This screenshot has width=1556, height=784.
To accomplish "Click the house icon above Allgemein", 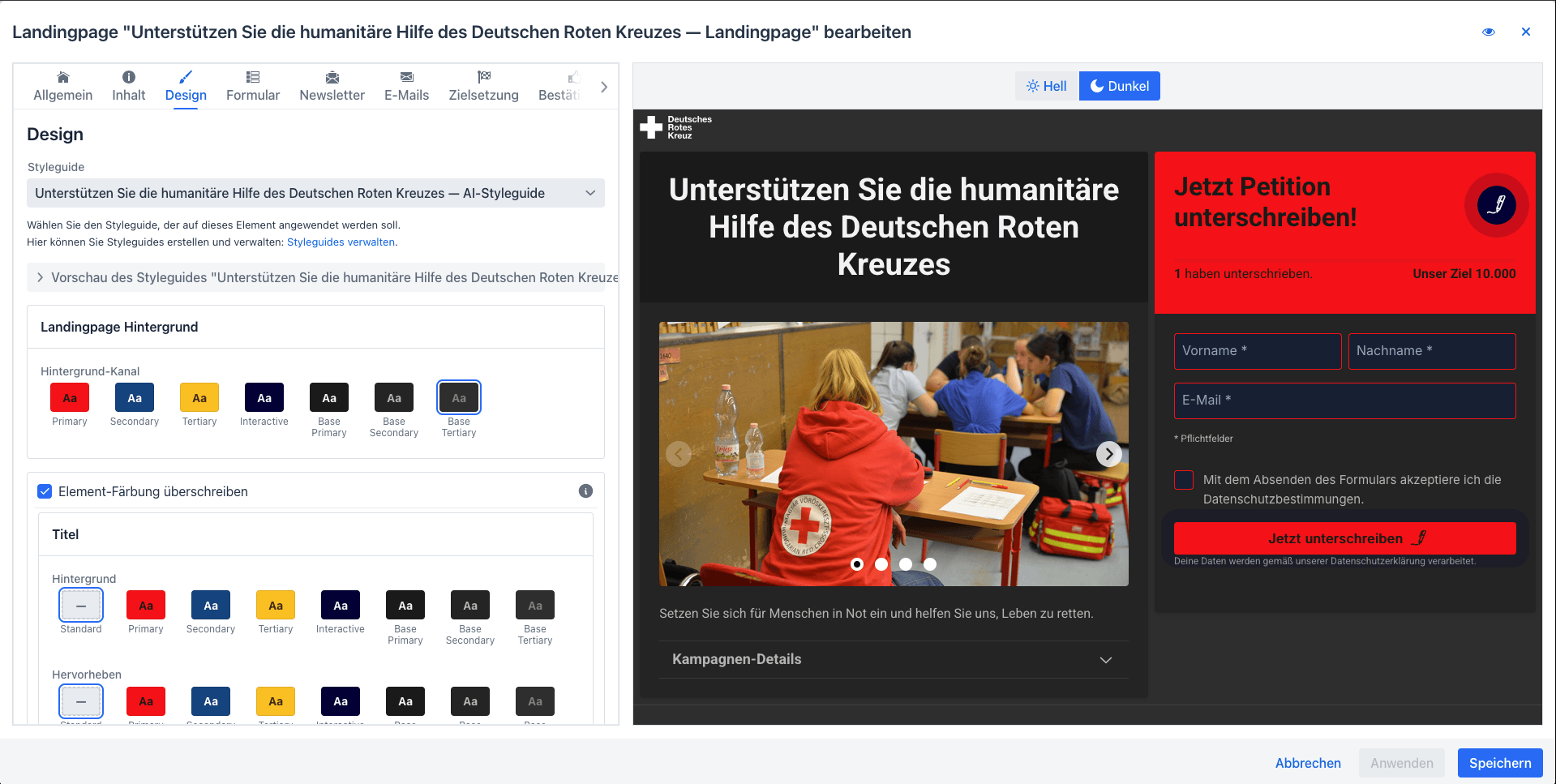I will 63,77.
